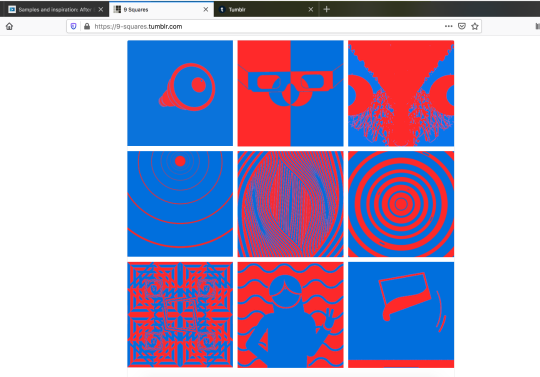Open the 3D glasses split-color thumbnail
The image size is (540, 377).
point(290,93)
